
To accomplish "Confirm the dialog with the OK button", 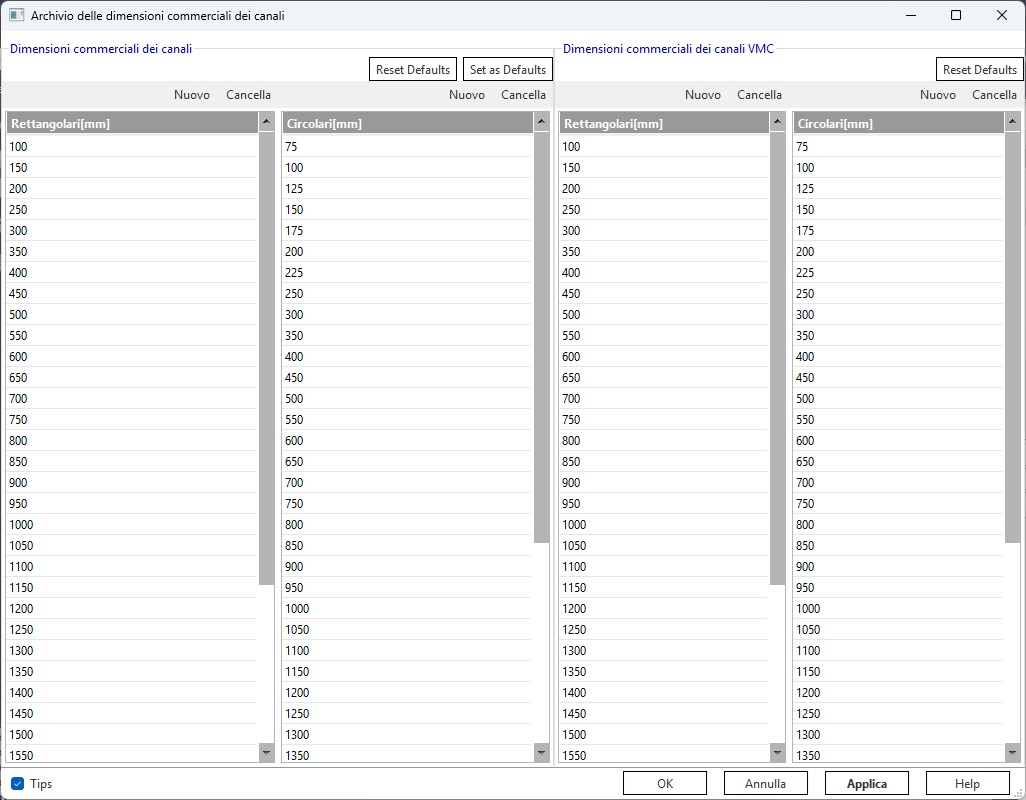I will (664, 784).
